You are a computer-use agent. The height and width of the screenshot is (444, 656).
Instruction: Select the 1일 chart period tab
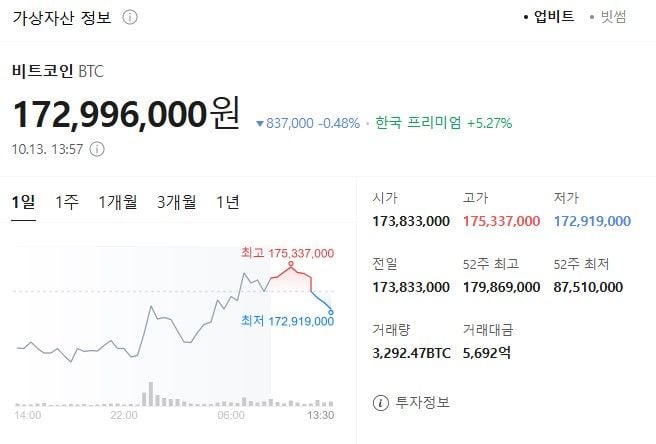point(23,202)
